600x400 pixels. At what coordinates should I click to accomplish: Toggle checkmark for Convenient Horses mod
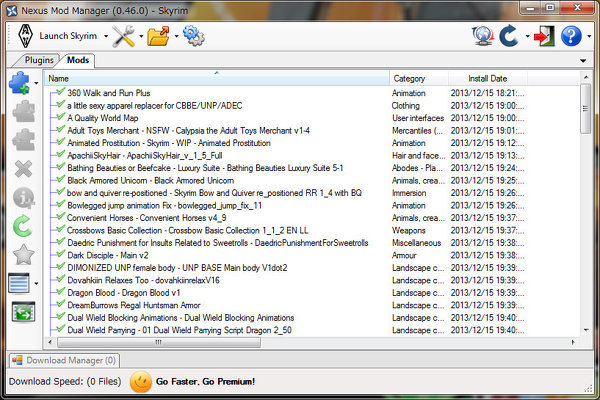coord(61,218)
